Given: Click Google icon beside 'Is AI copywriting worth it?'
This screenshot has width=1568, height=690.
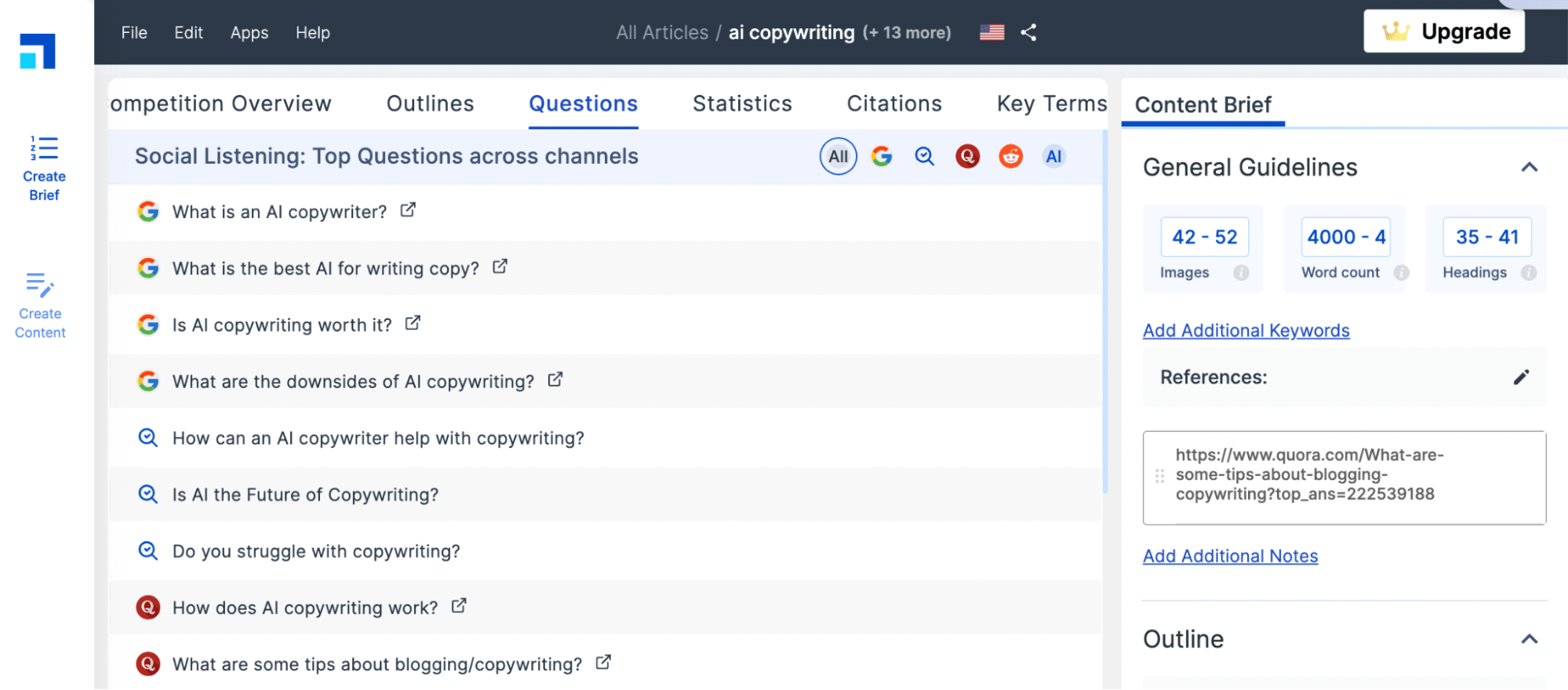Looking at the screenshot, I should click(x=148, y=324).
